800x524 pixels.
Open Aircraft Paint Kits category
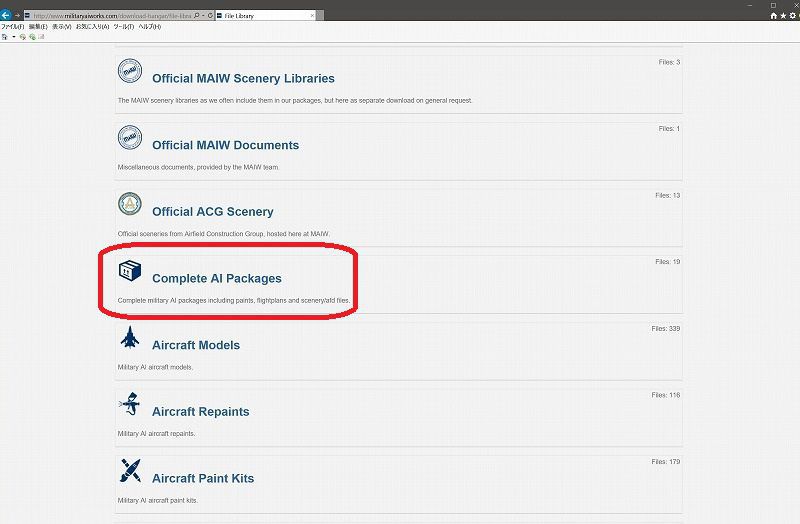203,479
